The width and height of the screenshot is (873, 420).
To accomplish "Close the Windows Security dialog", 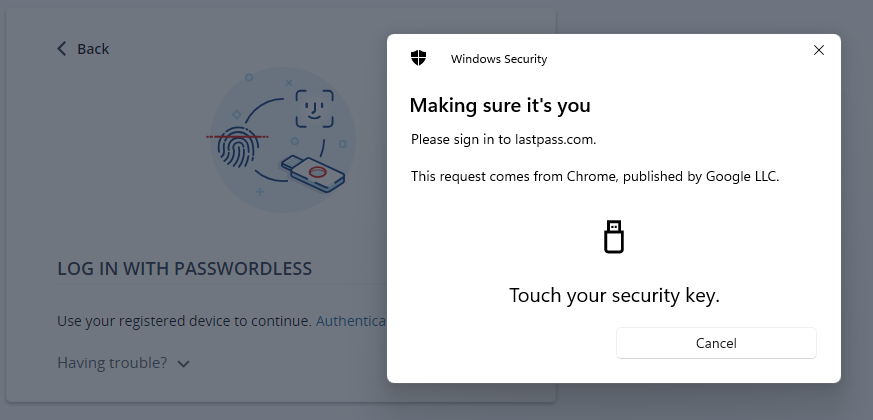I will (819, 50).
